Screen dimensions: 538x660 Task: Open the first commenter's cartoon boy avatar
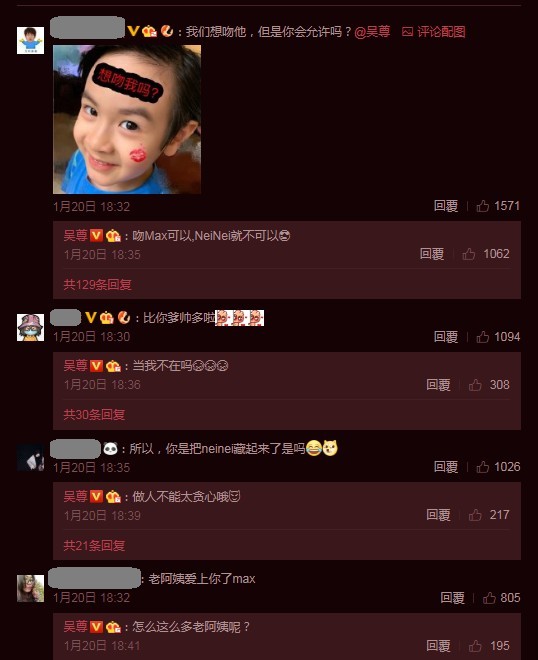pos(30,40)
